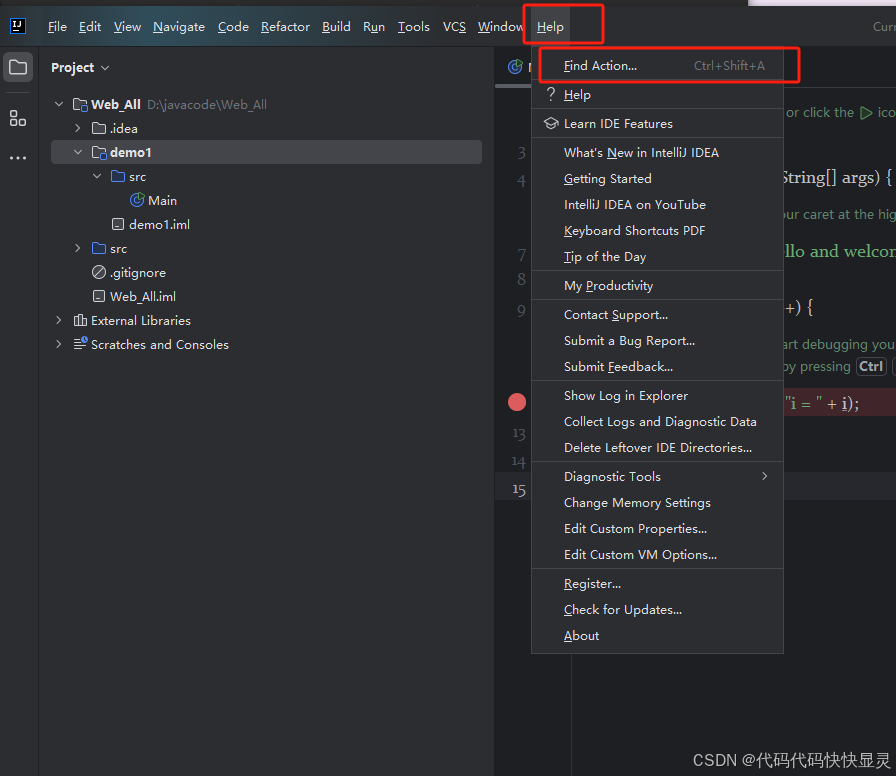Screen dimensions: 896x776
Task: Toggle the red breakpoint in the gutter
Action: [517, 402]
